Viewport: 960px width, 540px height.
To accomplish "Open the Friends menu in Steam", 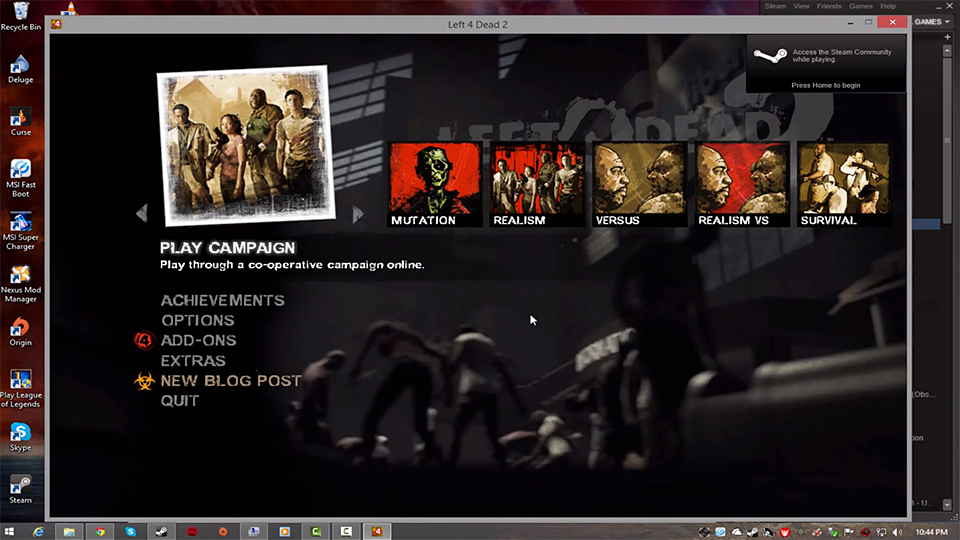I will [x=829, y=6].
